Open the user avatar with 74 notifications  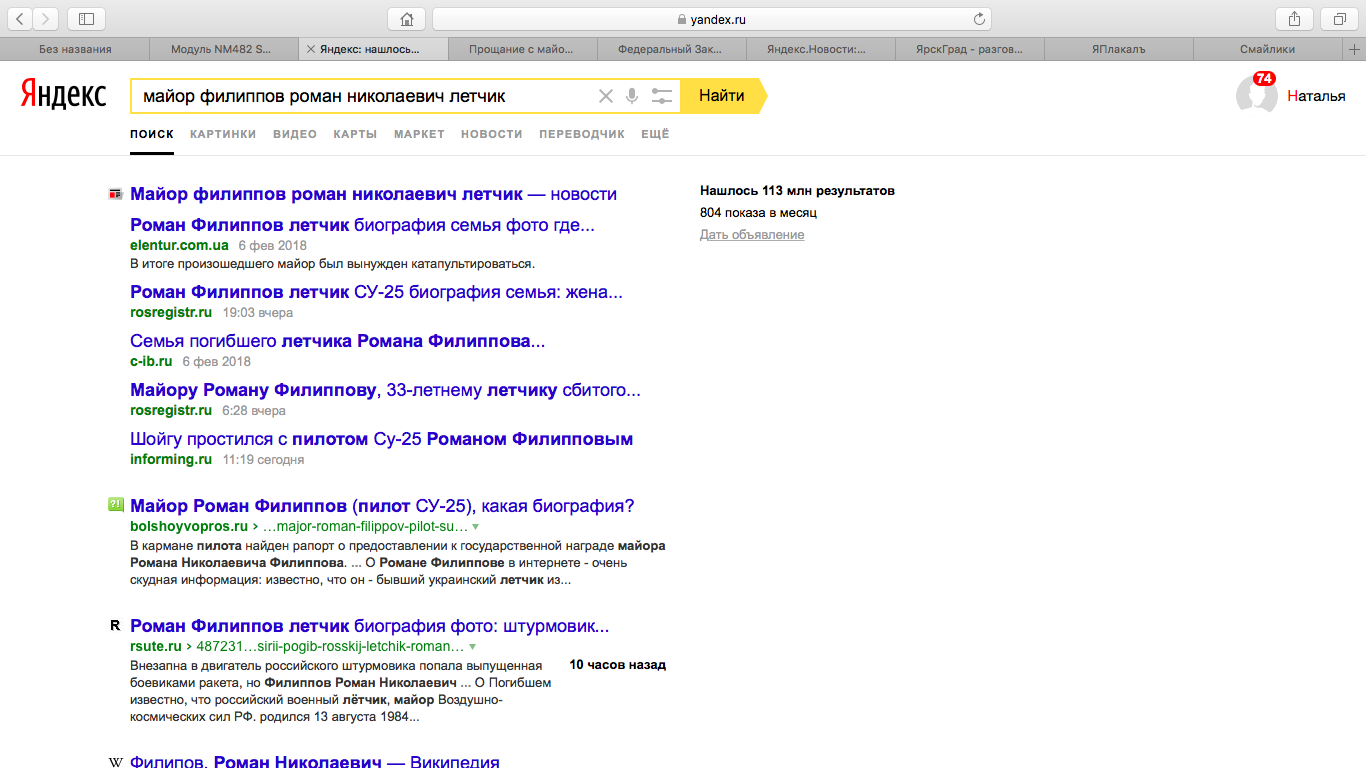tap(1256, 94)
